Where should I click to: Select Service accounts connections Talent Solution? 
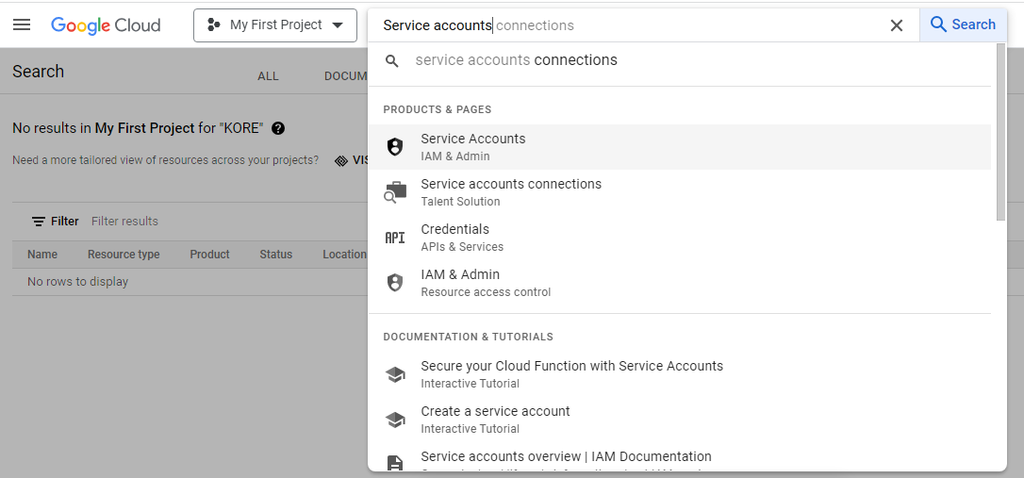511,192
